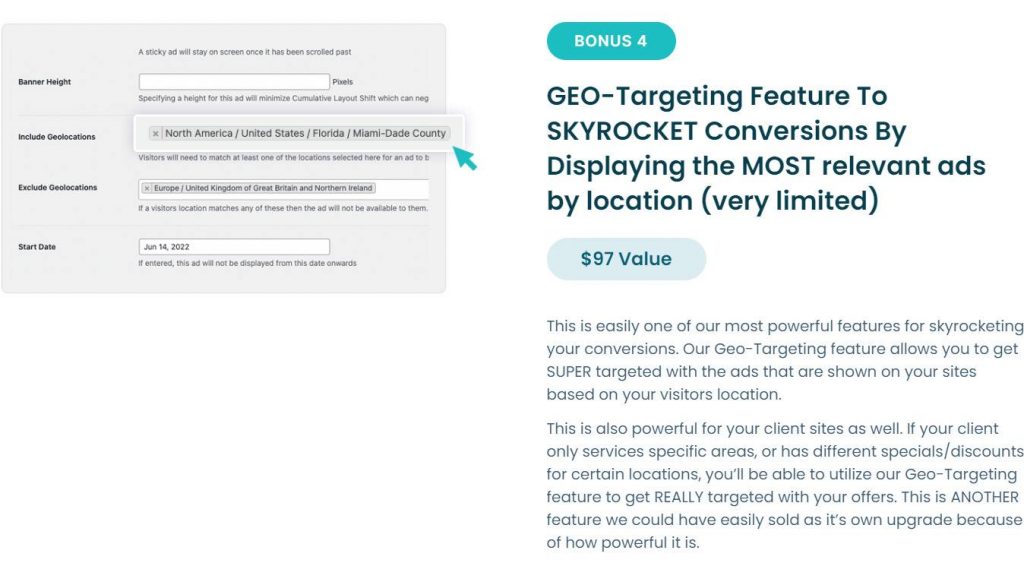This screenshot has height=563, width=1024.
Task: Remove the United Kingdom exclusion tag
Action: [147, 188]
